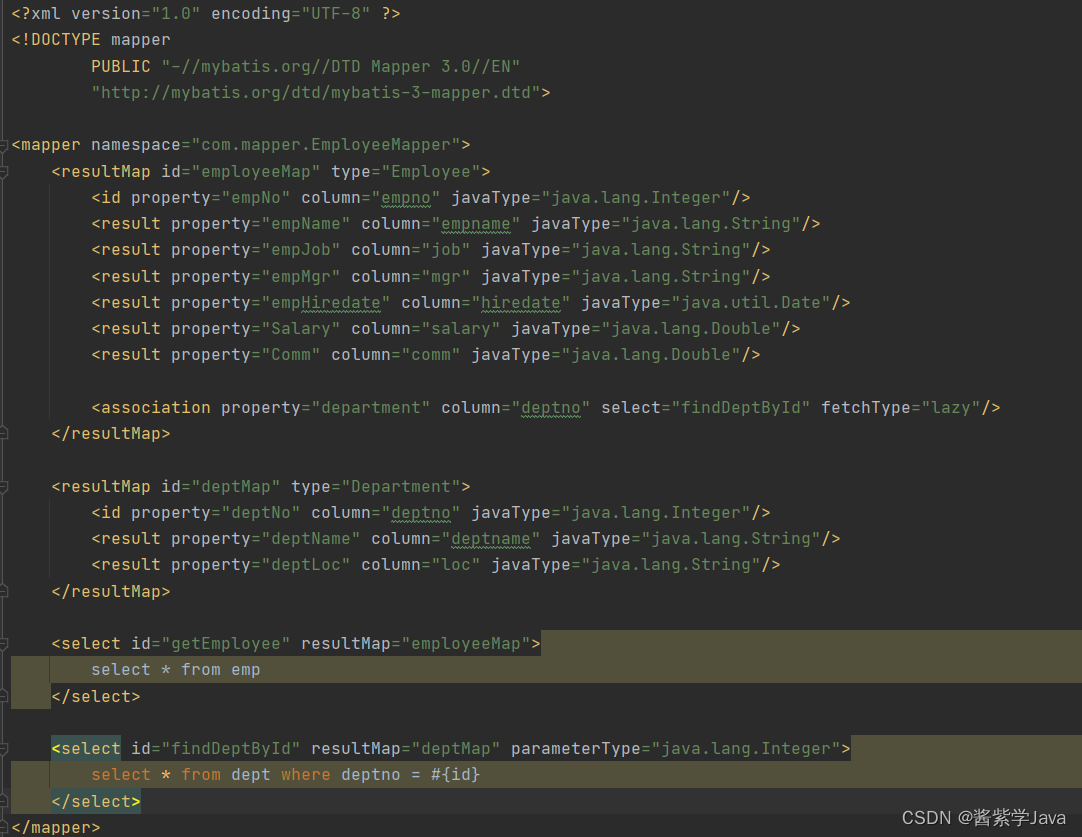
Task: Click fold end marker at closing mapper tag
Action: (x=3, y=827)
